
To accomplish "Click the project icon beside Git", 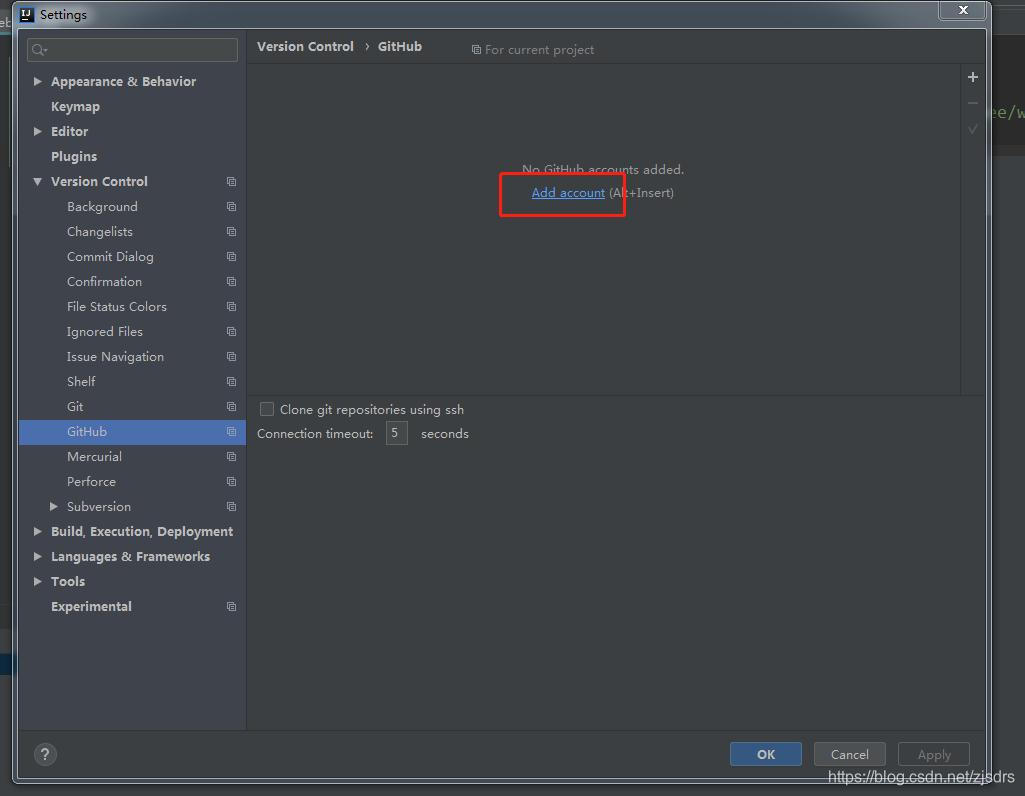I will tap(231, 406).
